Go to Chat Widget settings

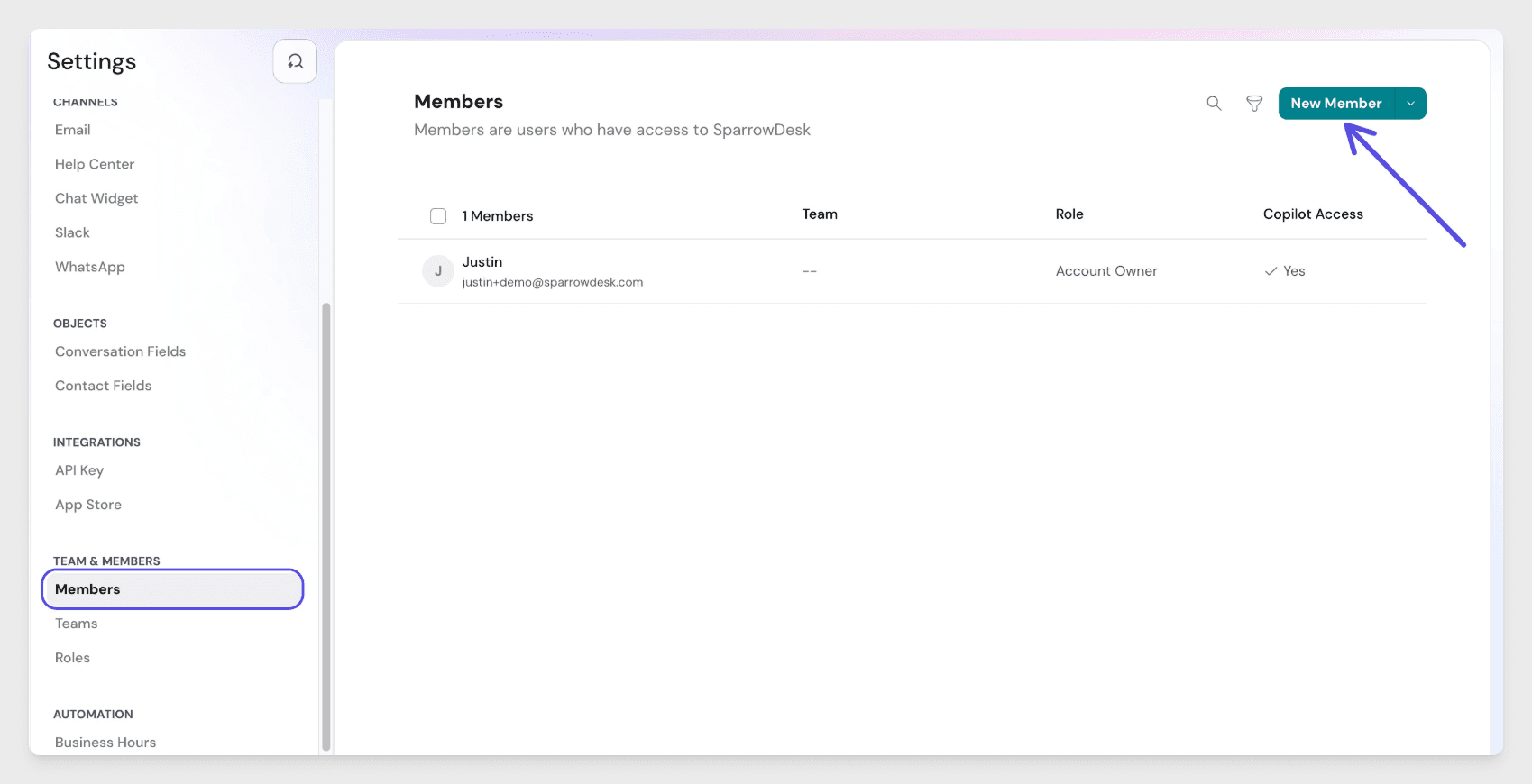(x=96, y=198)
